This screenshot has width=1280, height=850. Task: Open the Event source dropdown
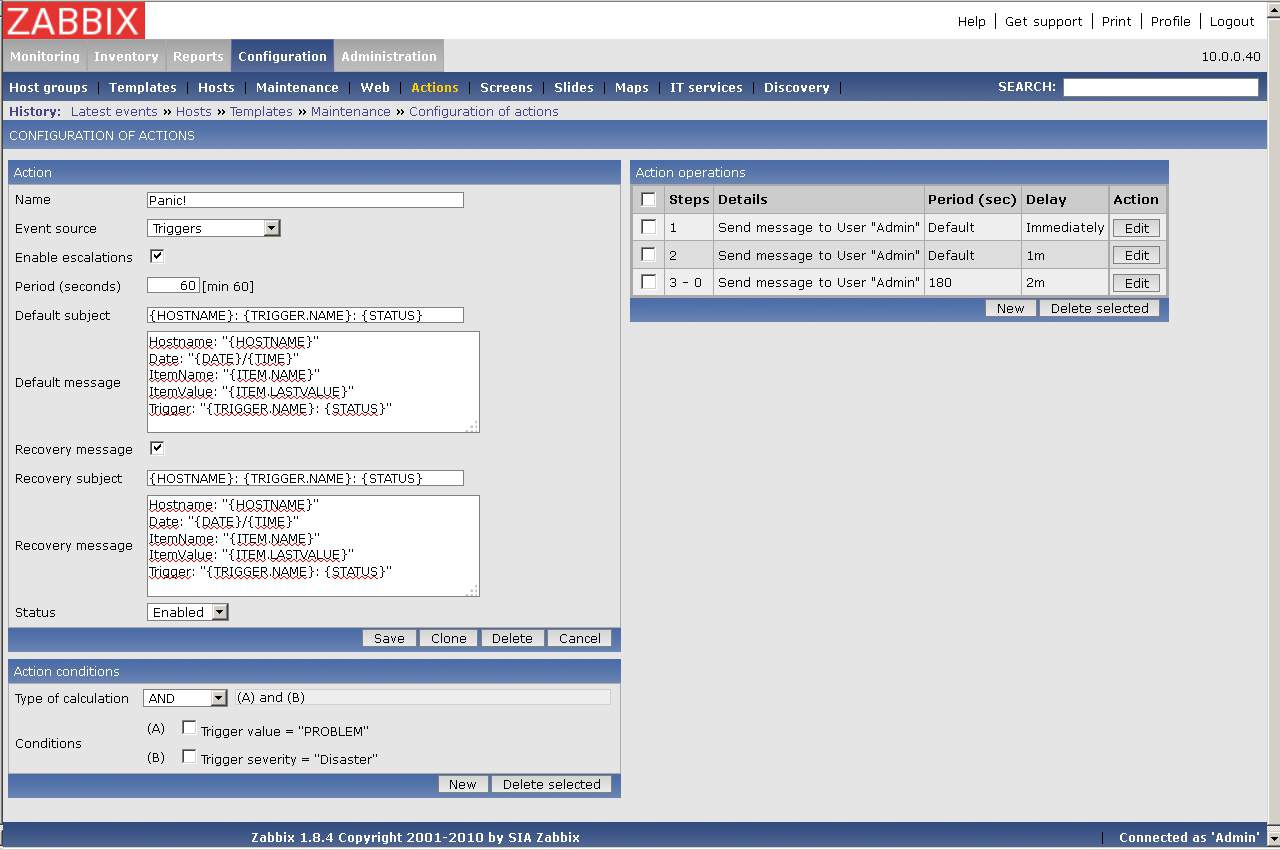[x=214, y=228]
